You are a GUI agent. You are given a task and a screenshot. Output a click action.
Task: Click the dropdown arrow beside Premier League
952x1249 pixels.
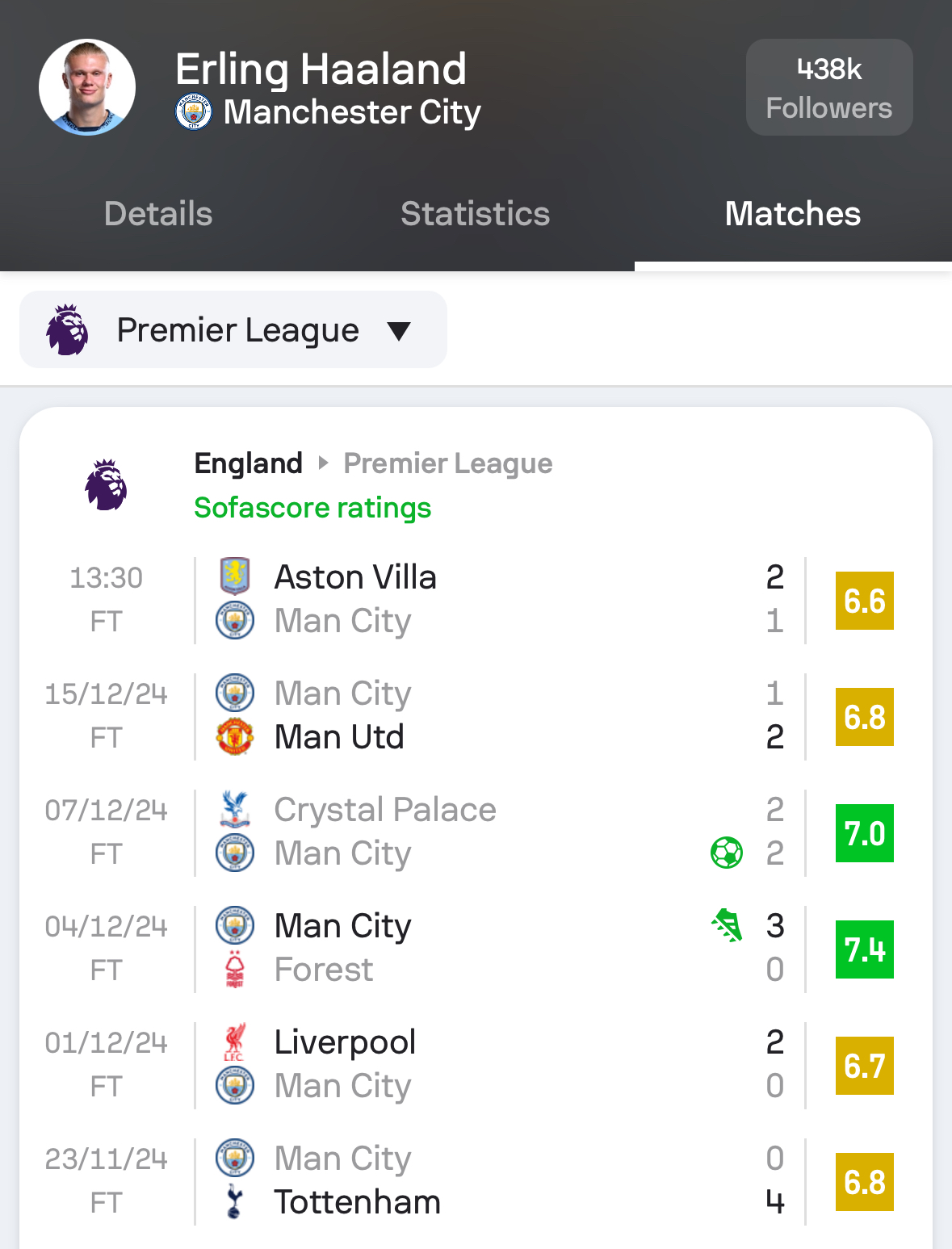[x=399, y=331]
